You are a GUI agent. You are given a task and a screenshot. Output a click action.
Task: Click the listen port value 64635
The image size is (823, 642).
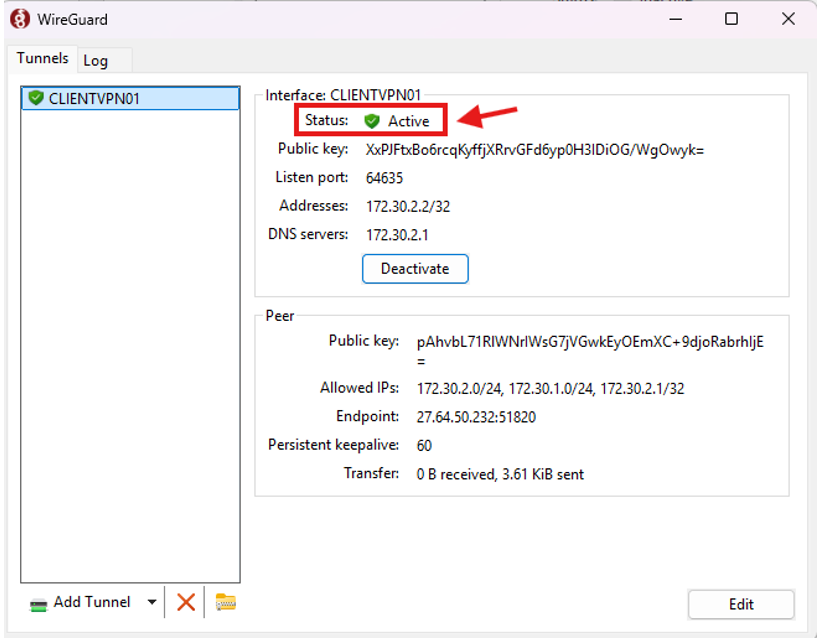click(x=384, y=178)
